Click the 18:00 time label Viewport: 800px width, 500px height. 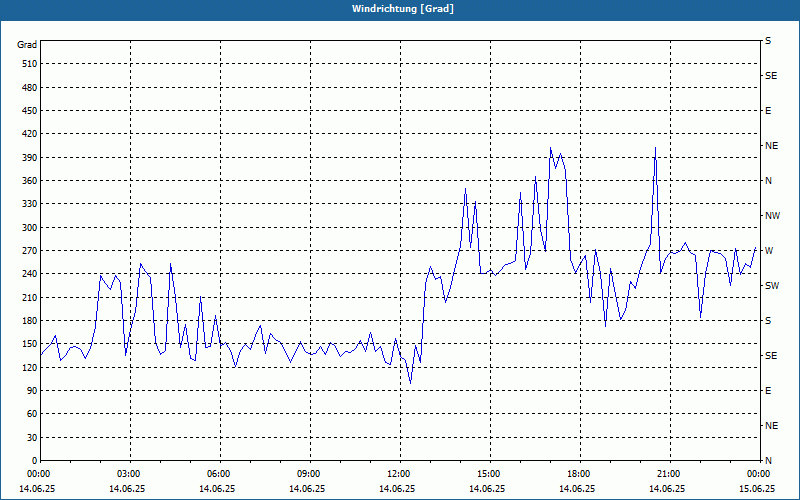pyautogui.click(x=579, y=474)
